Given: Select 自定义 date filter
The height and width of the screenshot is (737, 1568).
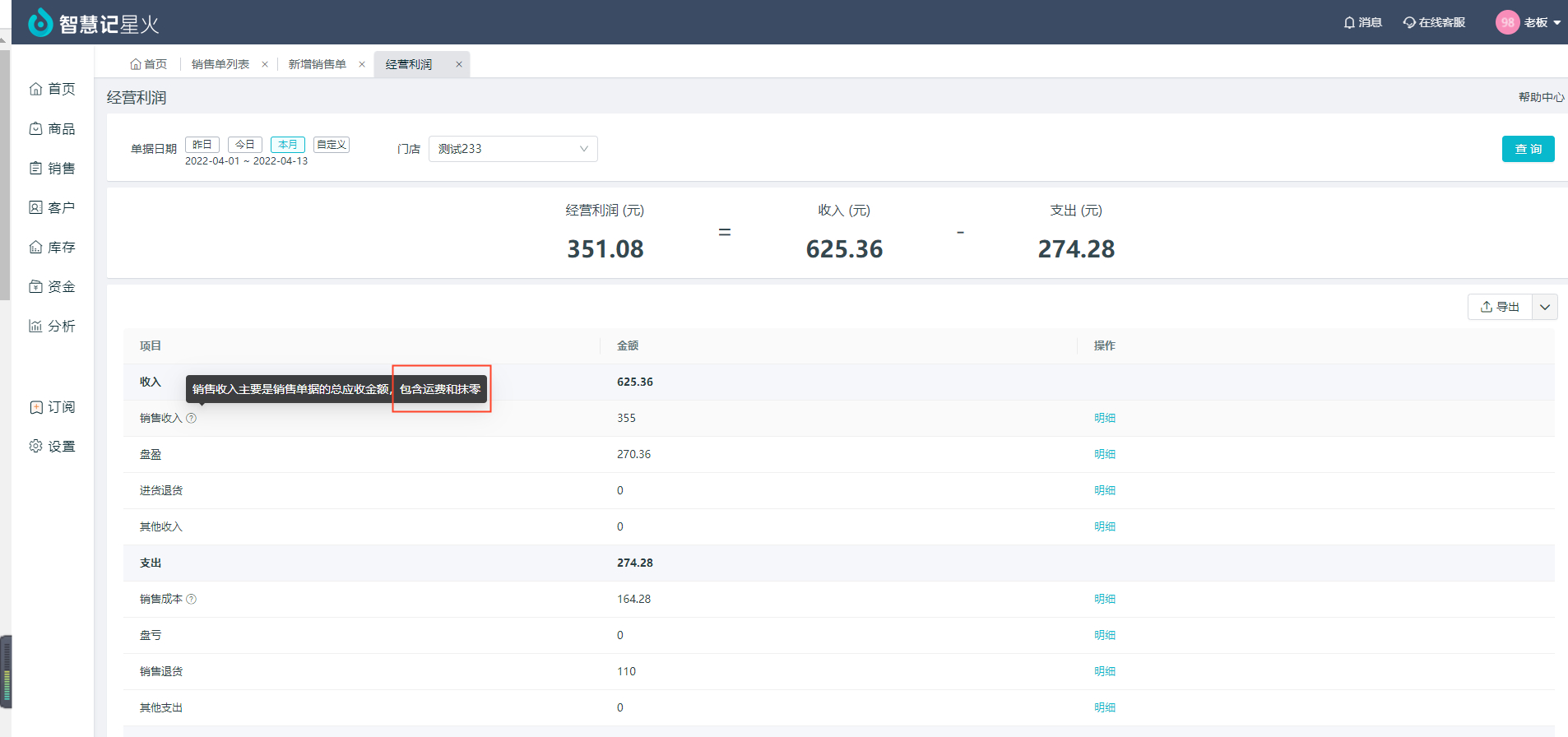Looking at the screenshot, I should pyautogui.click(x=332, y=145).
